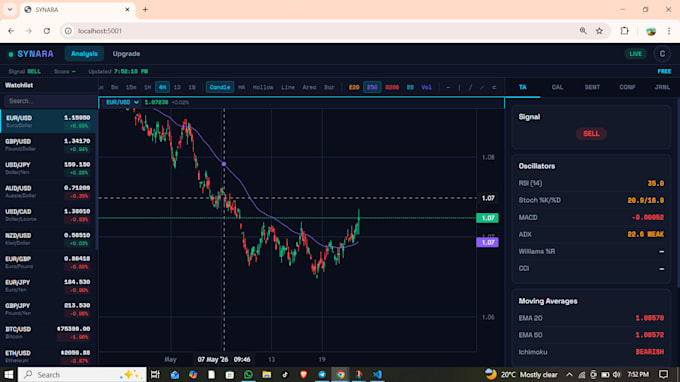Toggle the E200 EMA overlay
Image resolution: width=680 pixels, height=382 pixels.
tap(392, 87)
